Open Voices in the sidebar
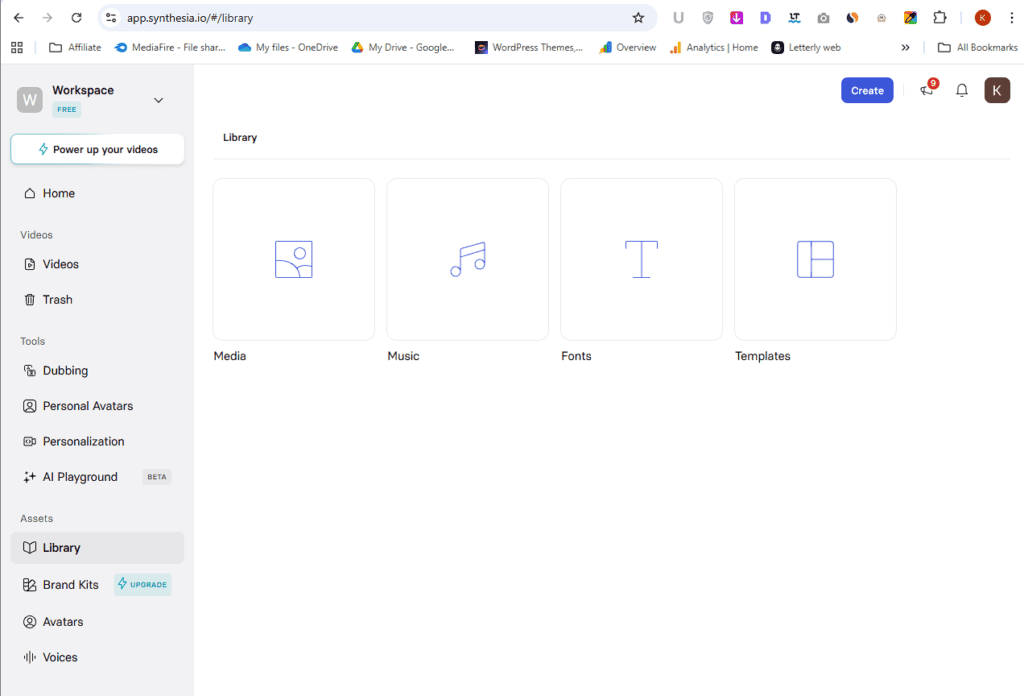Image resolution: width=1024 pixels, height=696 pixels. click(97, 657)
